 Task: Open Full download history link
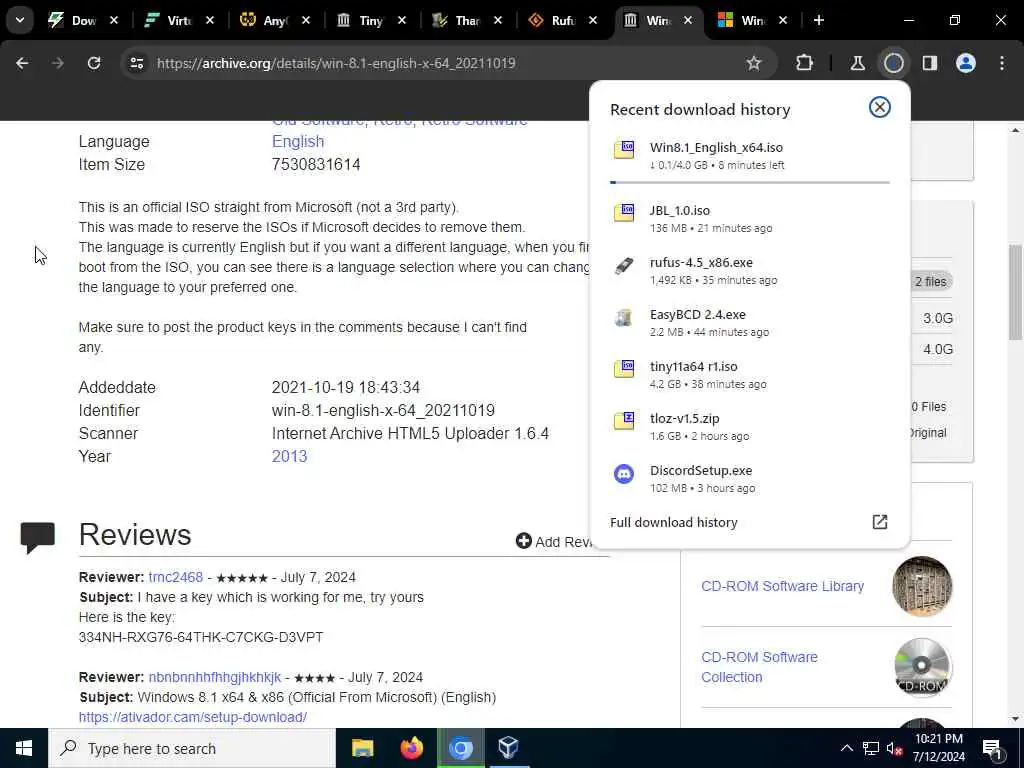[673, 522]
